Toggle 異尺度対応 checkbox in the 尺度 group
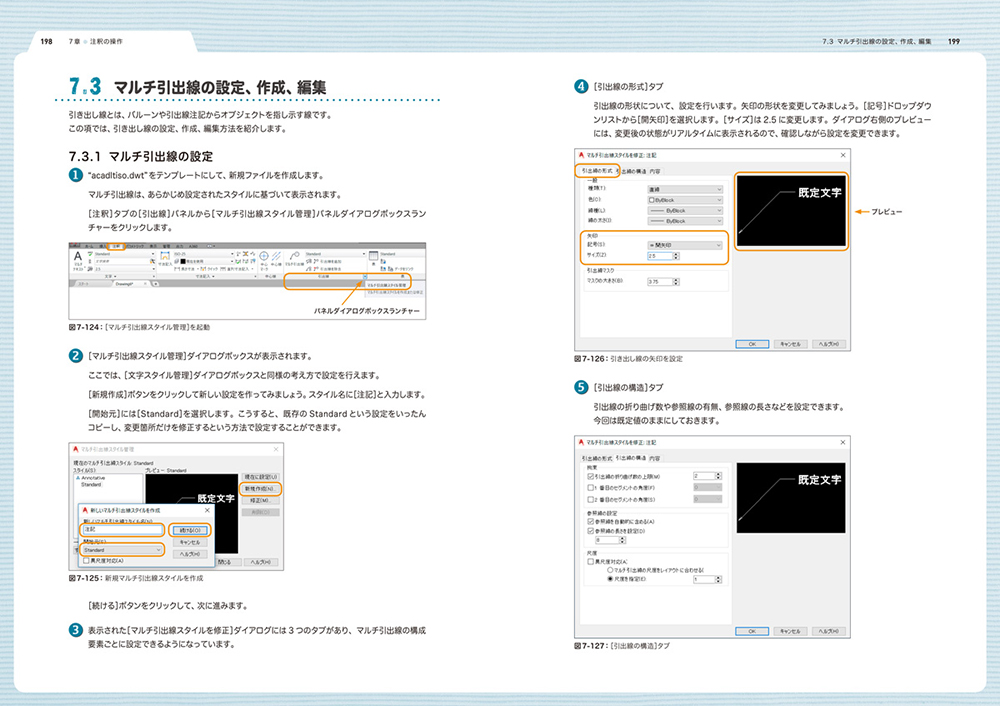 pyautogui.click(x=591, y=561)
